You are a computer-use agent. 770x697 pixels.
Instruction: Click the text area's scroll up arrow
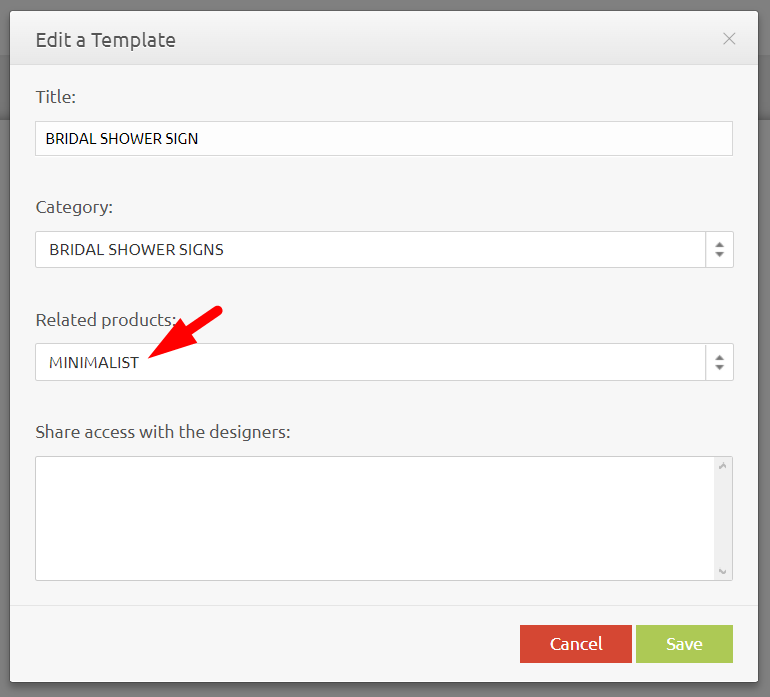coord(723,466)
